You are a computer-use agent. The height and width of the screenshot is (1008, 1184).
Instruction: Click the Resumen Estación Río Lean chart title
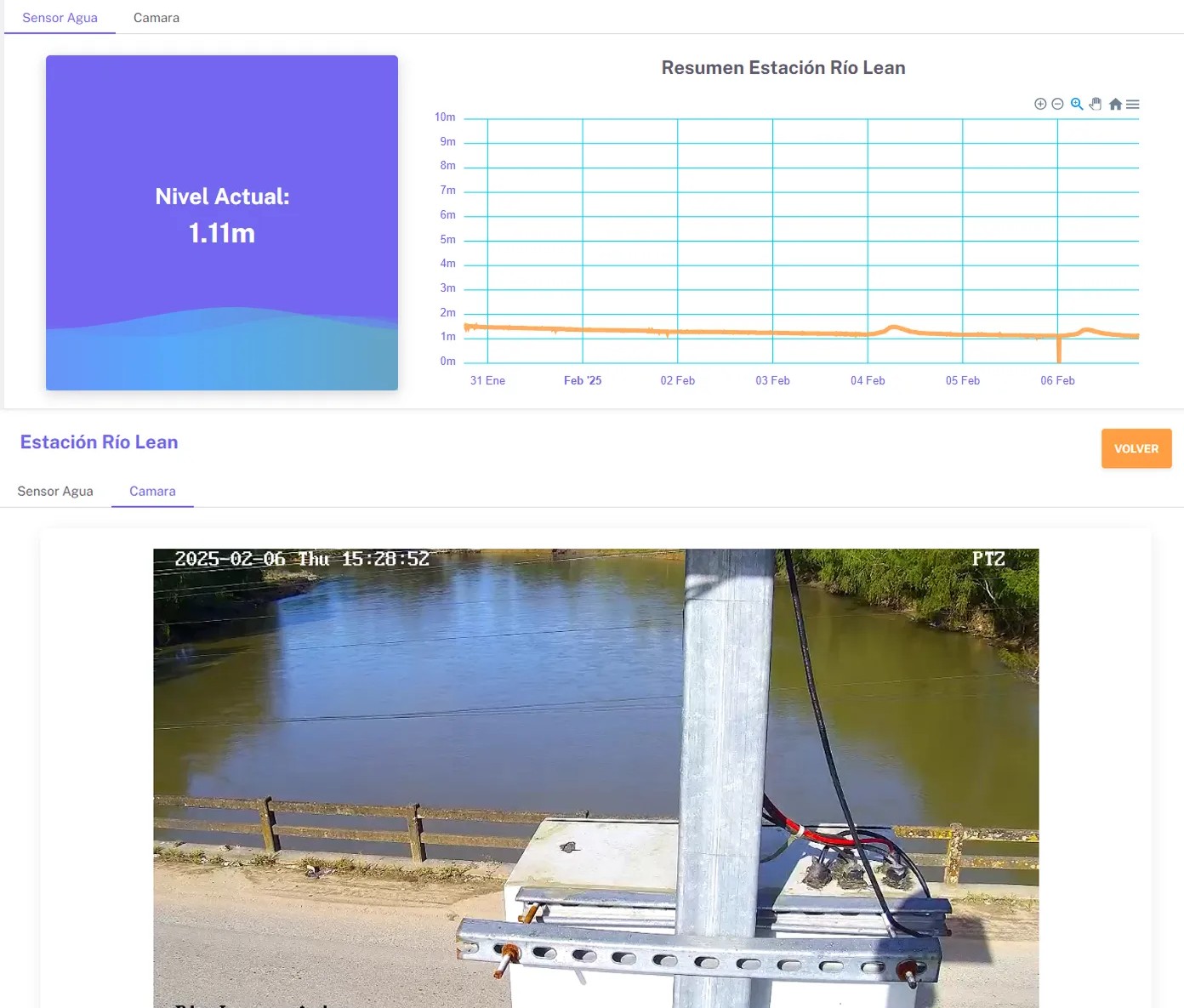[783, 68]
